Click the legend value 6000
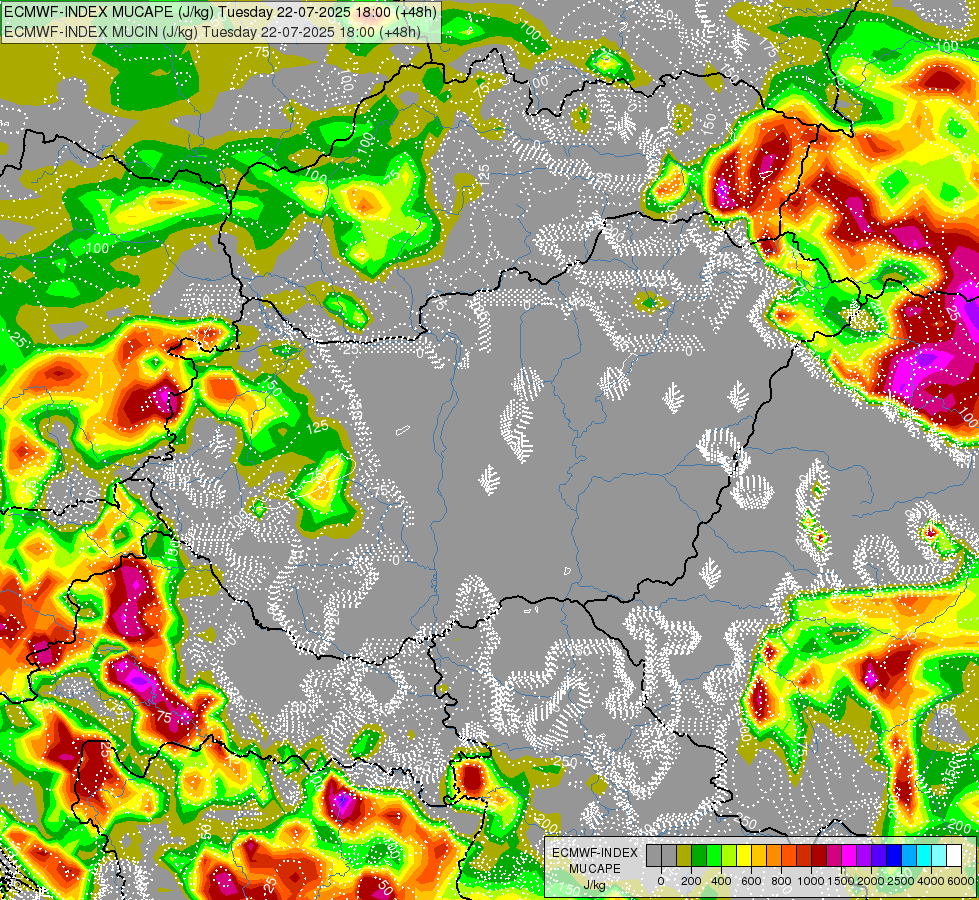Screen dimensions: 979x900 (962, 881)
